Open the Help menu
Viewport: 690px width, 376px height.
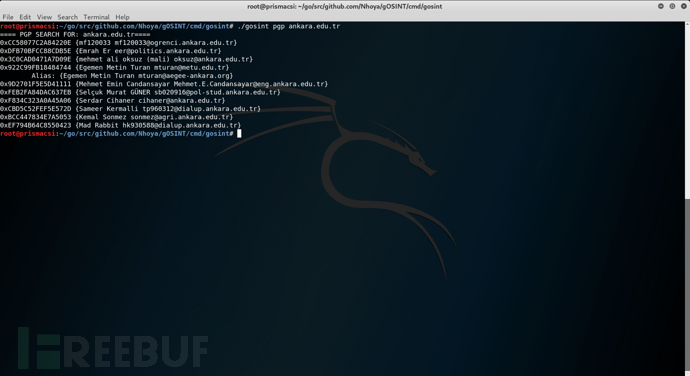[x=122, y=17]
